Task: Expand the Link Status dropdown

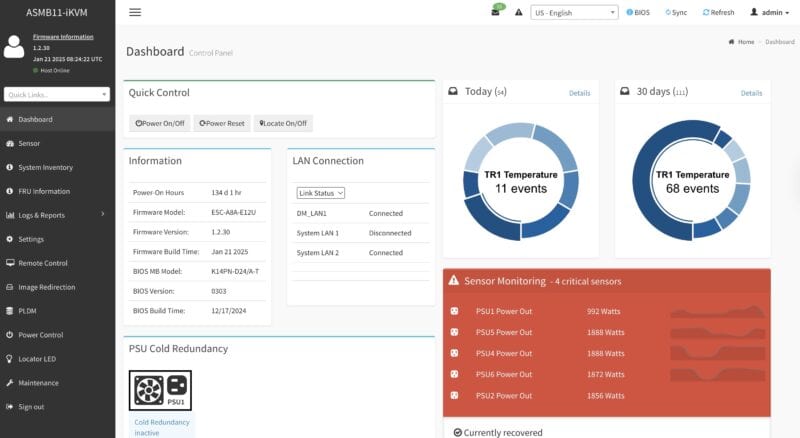Action: pyautogui.click(x=320, y=192)
